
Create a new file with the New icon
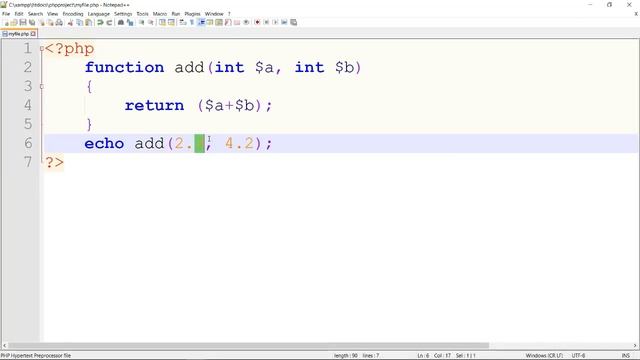tap(7, 22)
